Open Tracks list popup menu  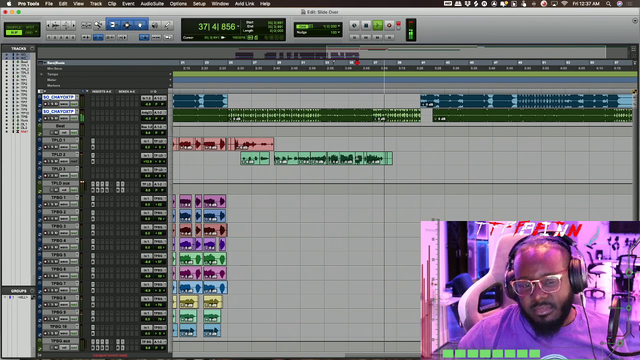click(32, 48)
